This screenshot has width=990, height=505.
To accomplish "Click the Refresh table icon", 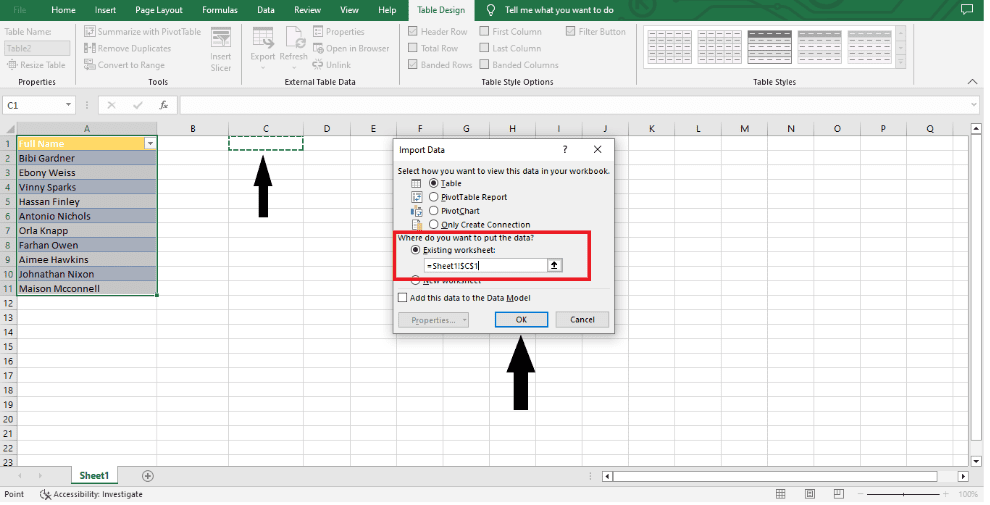I will pyautogui.click(x=294, y=39).
